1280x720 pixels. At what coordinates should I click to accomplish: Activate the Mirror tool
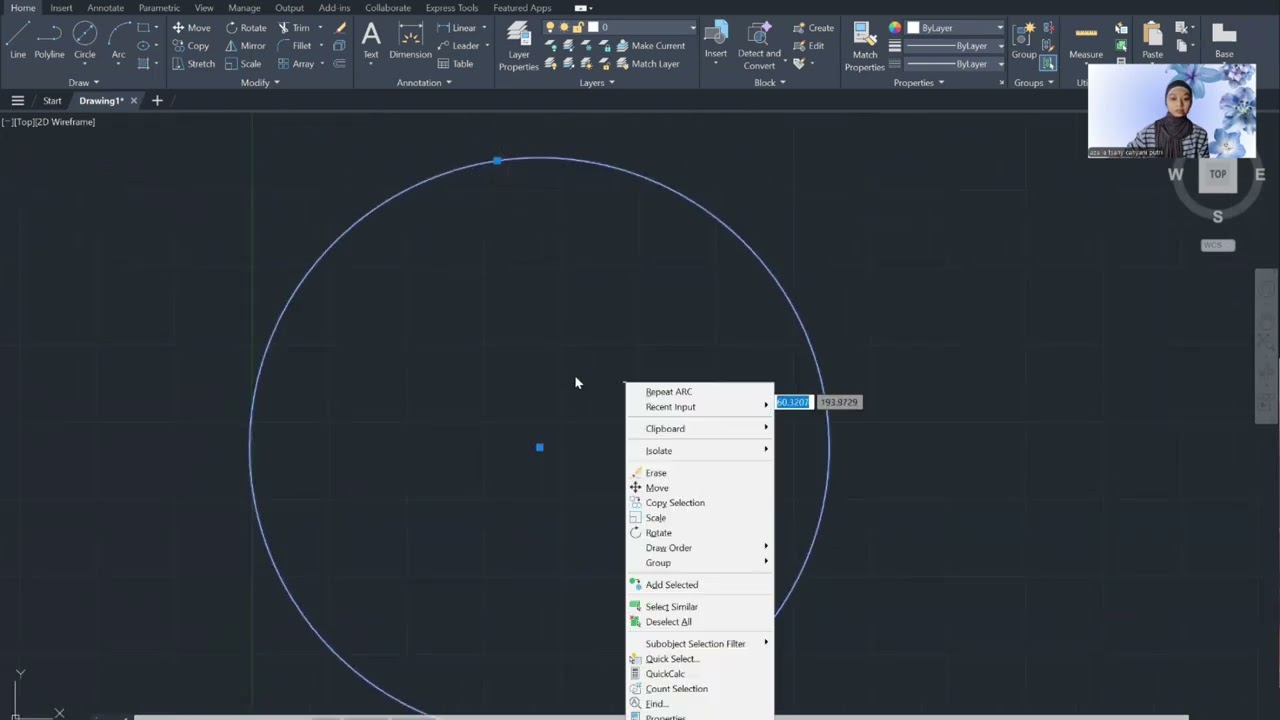(246, 46)
